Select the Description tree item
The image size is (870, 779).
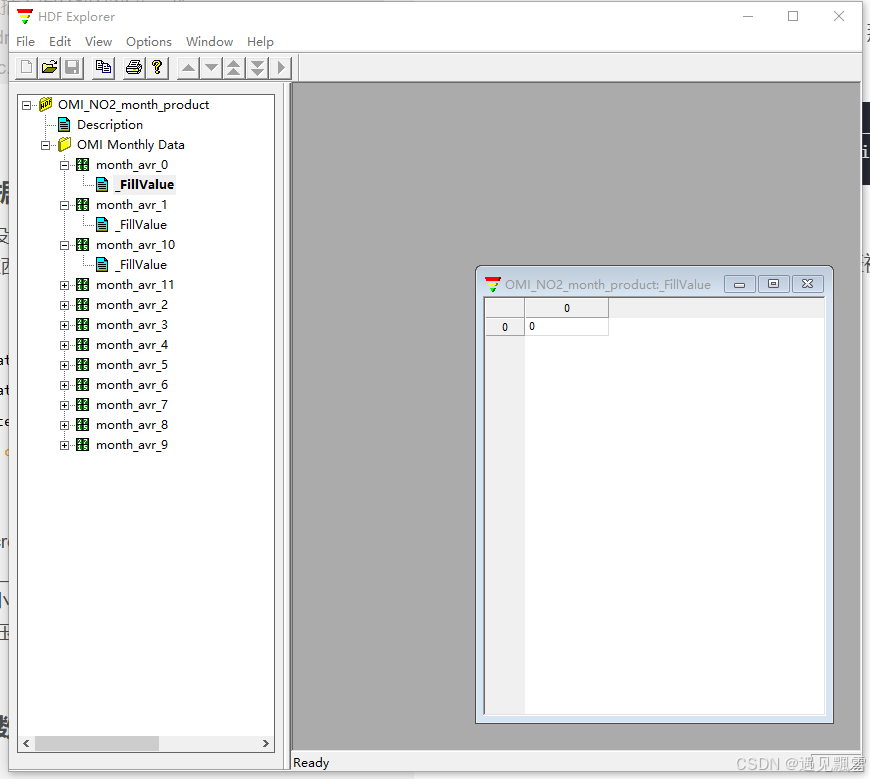coord(110,124)
